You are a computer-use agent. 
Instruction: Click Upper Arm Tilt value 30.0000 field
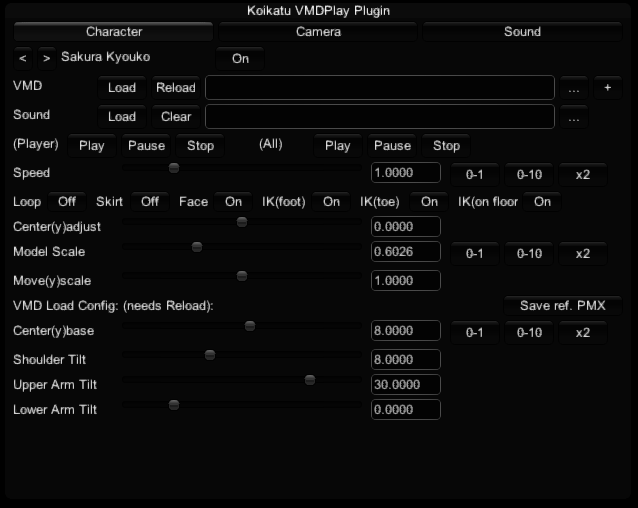click(x=406, y=384)
